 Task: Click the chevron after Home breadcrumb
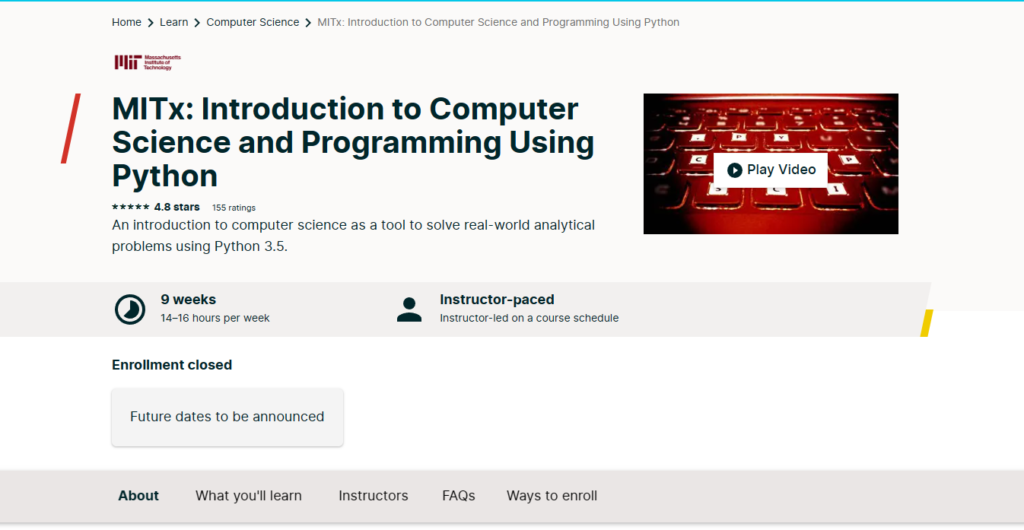click(x=151, y=23)
